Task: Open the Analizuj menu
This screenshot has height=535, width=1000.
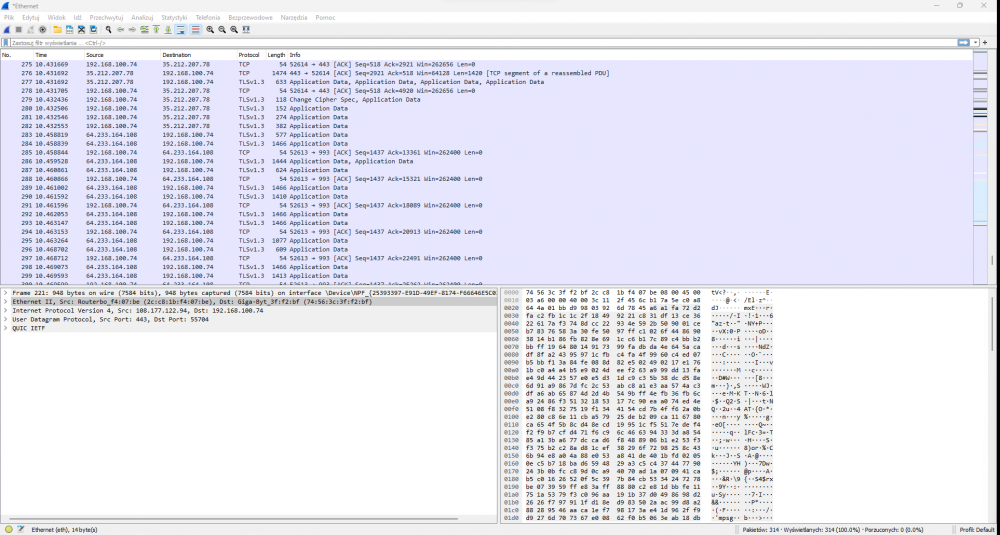Action: tap(142, 18)
